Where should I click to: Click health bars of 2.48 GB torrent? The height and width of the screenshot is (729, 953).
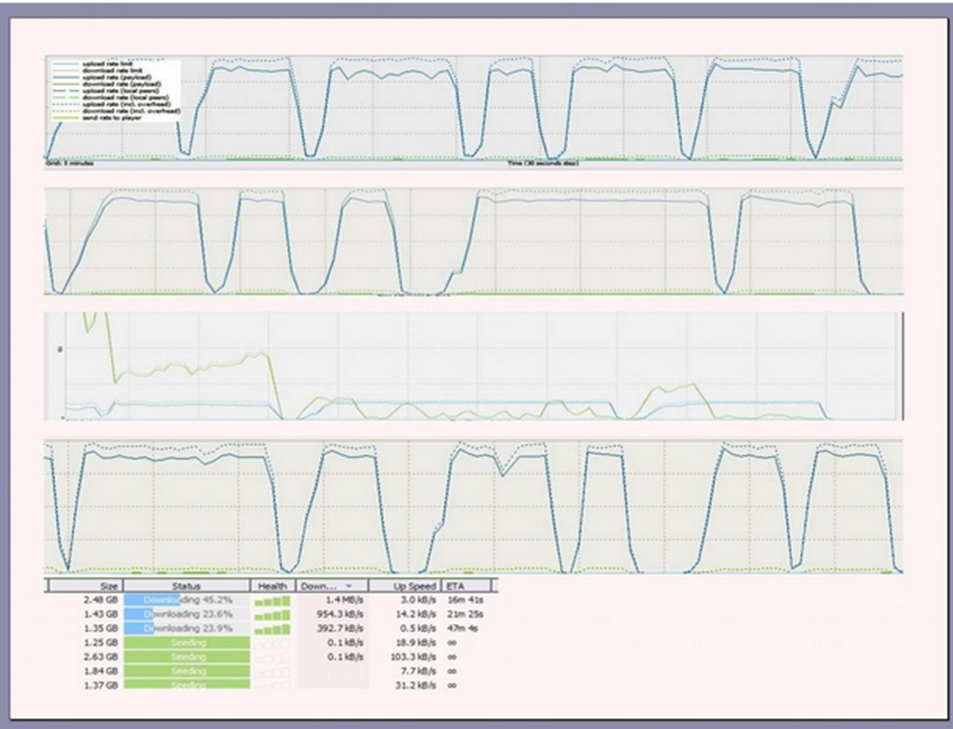(272, 601)
